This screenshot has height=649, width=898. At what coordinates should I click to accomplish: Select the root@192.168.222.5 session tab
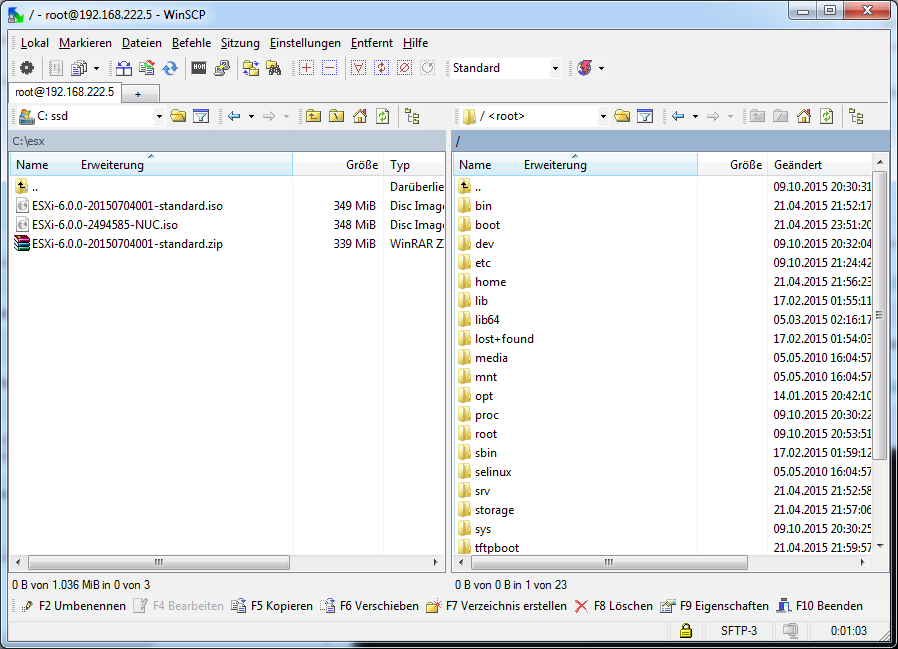tap(65, 92)
